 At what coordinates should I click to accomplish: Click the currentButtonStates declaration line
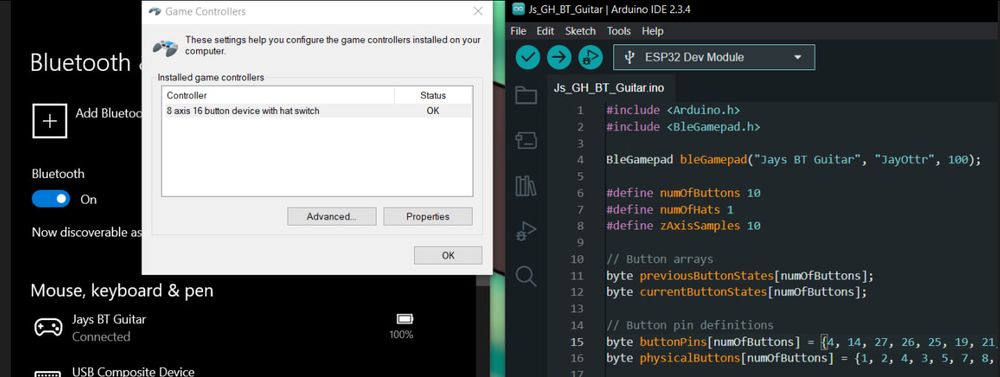pyautogui.click(x=737, y=292)
